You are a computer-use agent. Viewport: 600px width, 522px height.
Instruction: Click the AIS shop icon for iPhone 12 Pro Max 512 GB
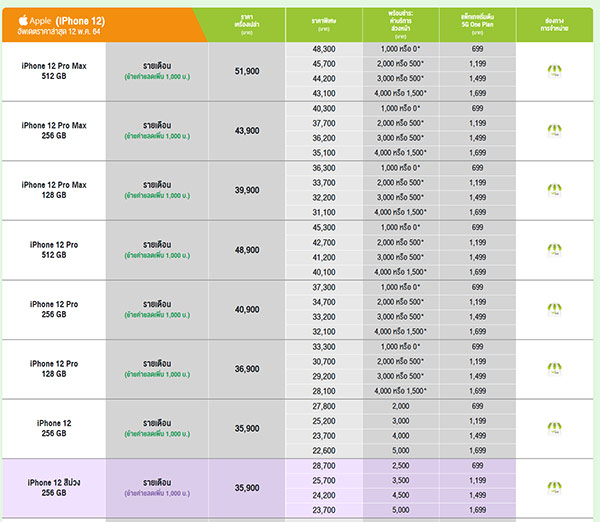(554, 71)
